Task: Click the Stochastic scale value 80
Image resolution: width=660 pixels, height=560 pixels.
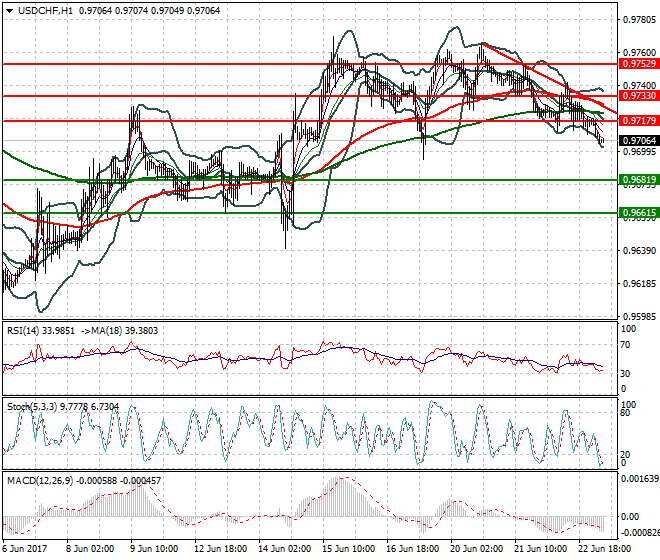Action: pos(625,413)
